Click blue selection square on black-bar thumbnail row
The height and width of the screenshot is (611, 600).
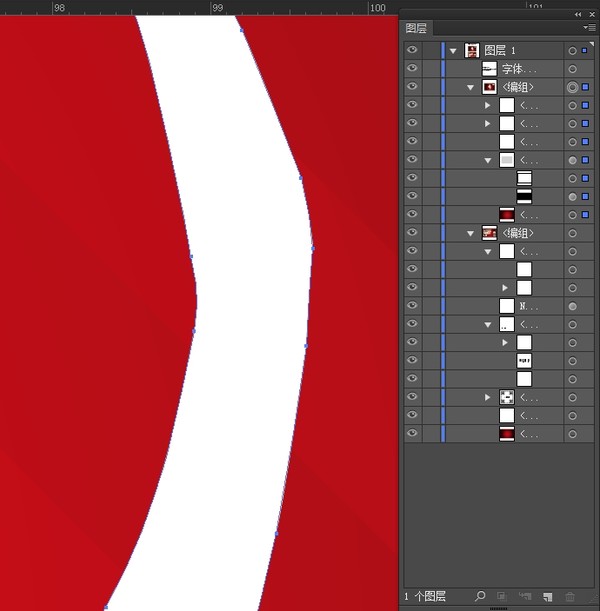[585, 196]
